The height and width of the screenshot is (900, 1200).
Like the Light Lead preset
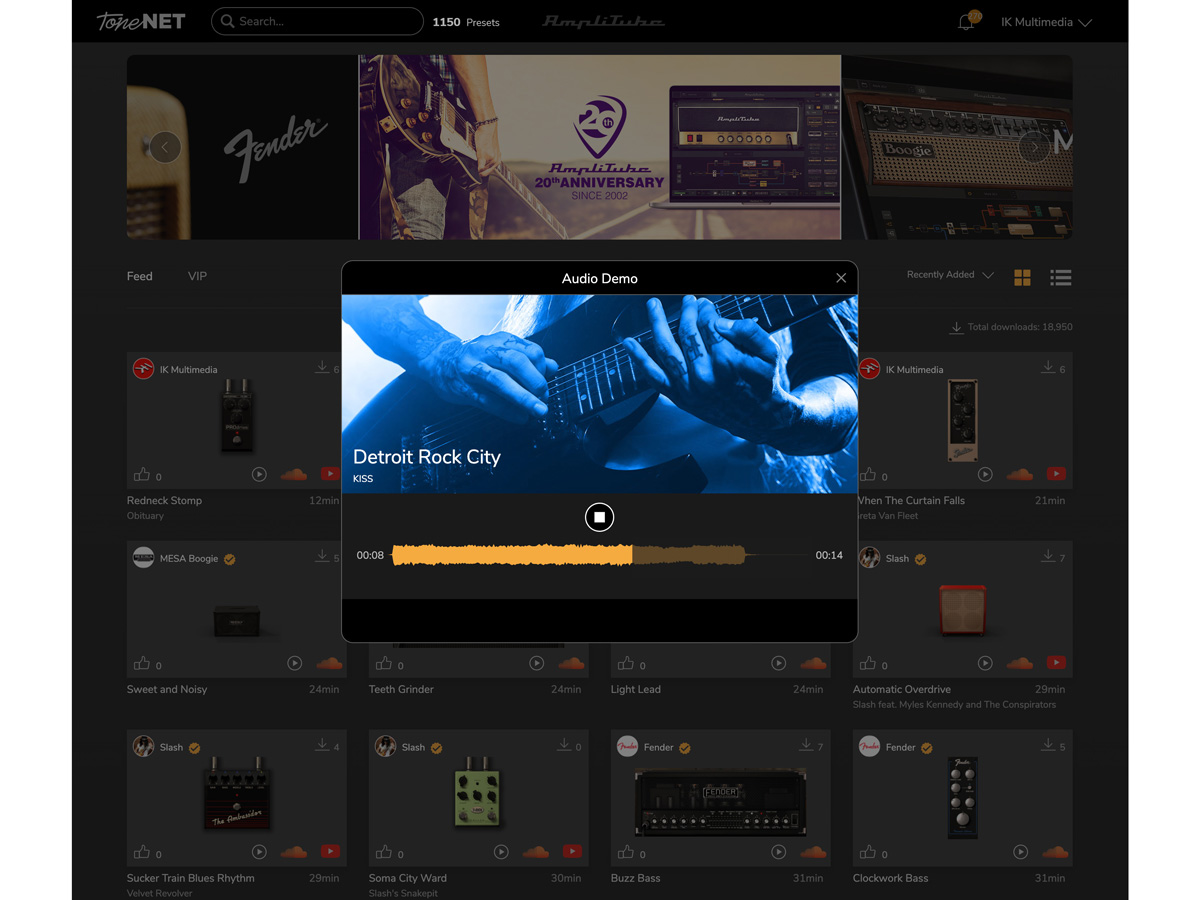626,663
